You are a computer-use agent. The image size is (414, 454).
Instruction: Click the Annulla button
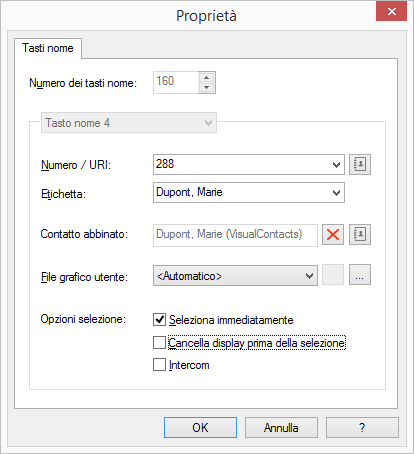tap(281, 428)
